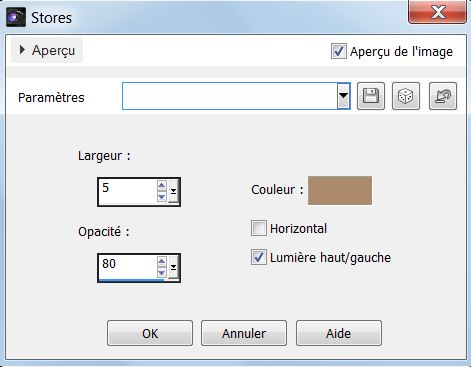471x367 pixels.
Task: Increase Opacité value with up arrow
Action: point(162,261)
